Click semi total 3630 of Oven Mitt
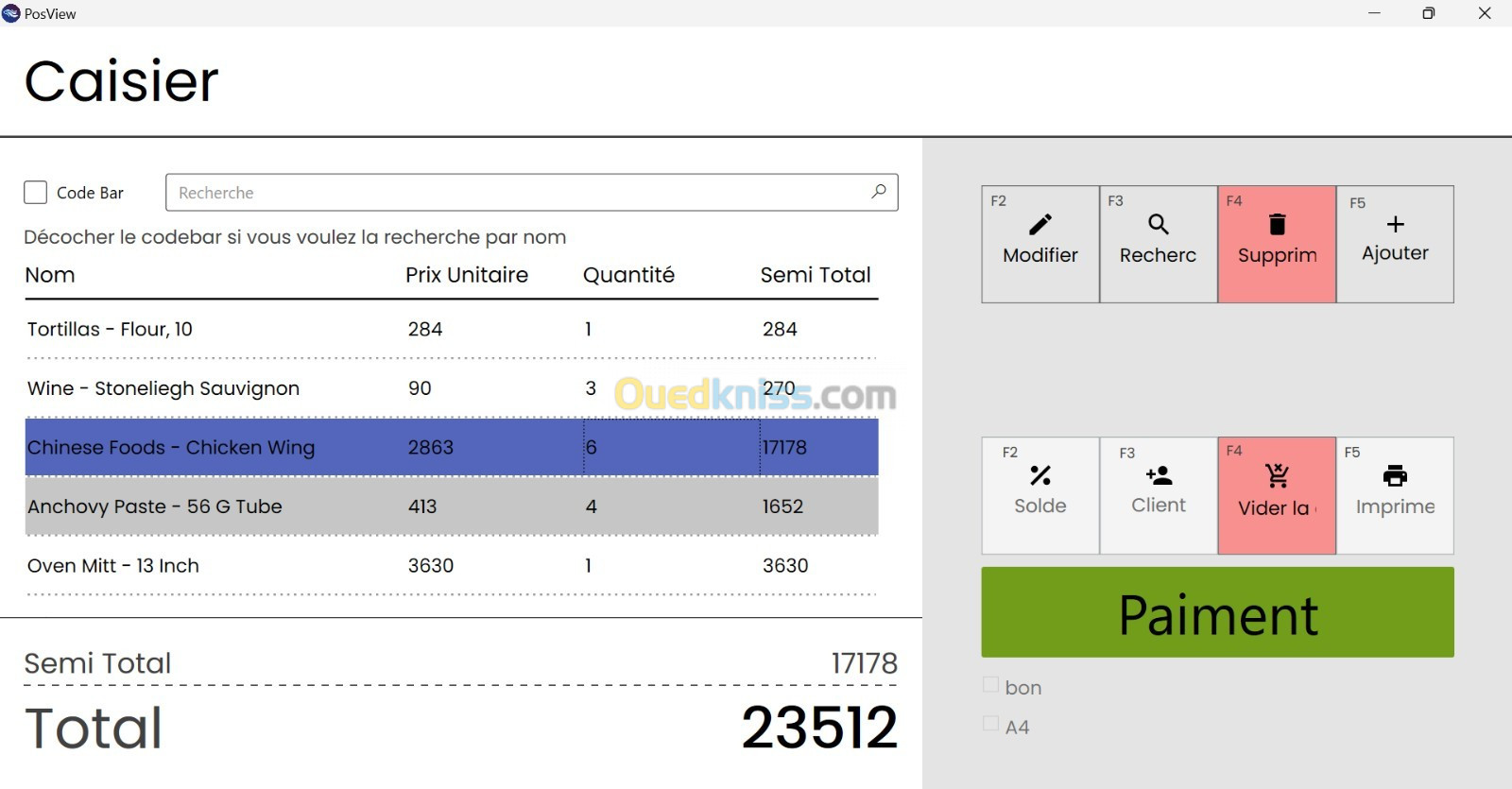 (x=785, y=565)
